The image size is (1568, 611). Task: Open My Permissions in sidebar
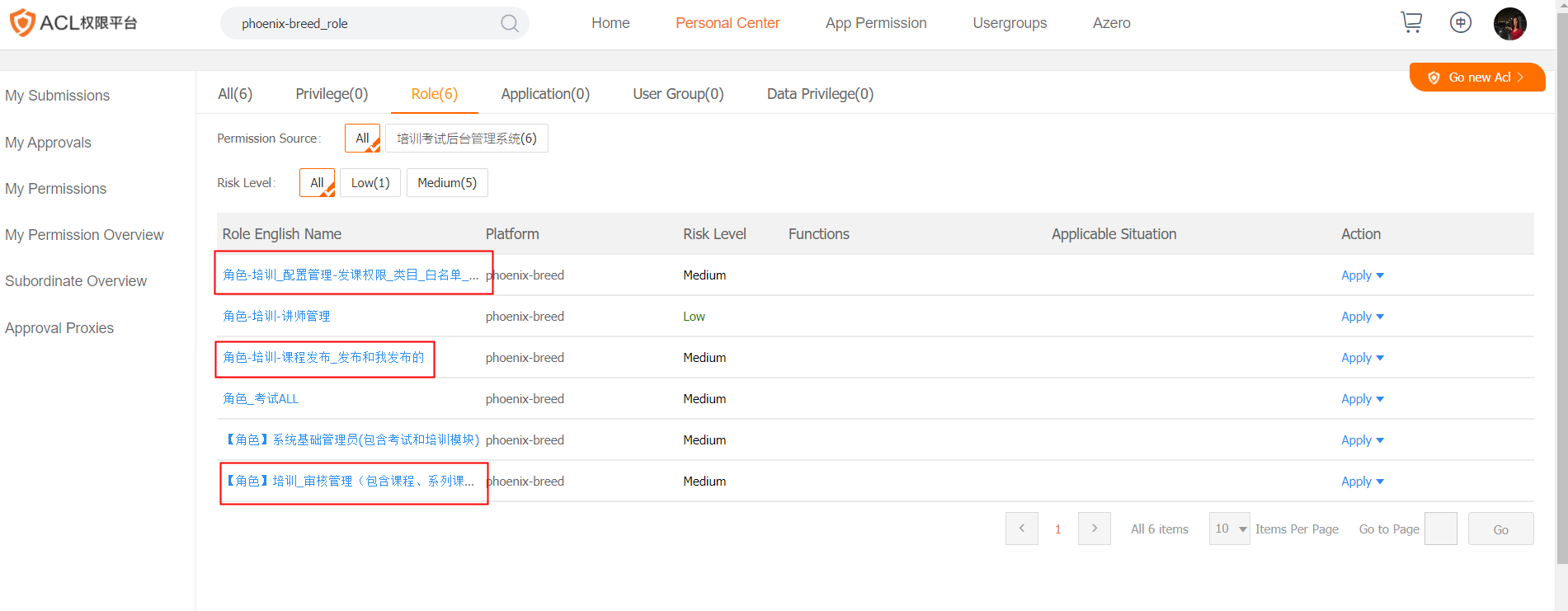56,189
